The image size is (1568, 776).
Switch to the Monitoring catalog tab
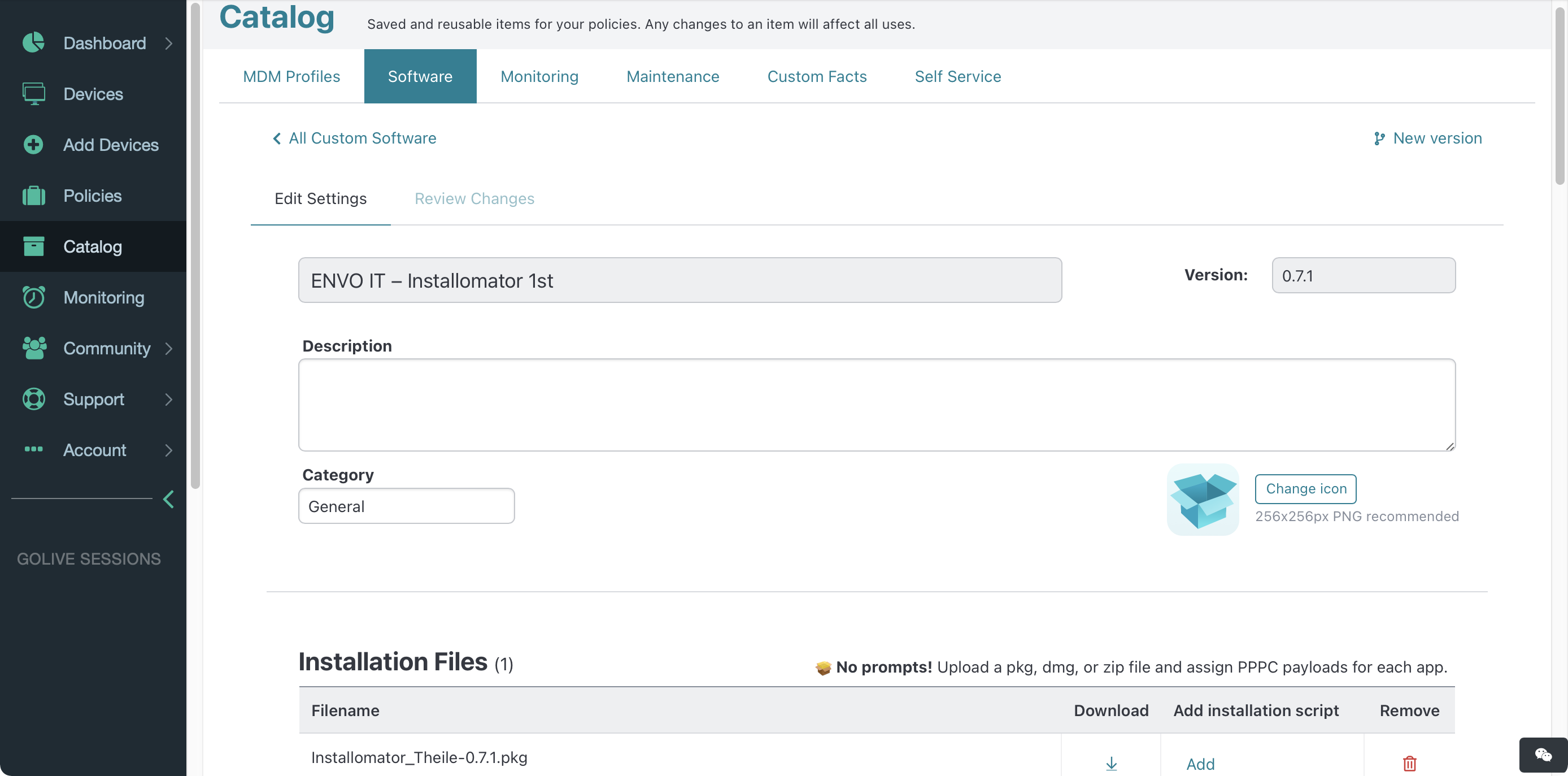pyautogui.click(x=539, y=76)
